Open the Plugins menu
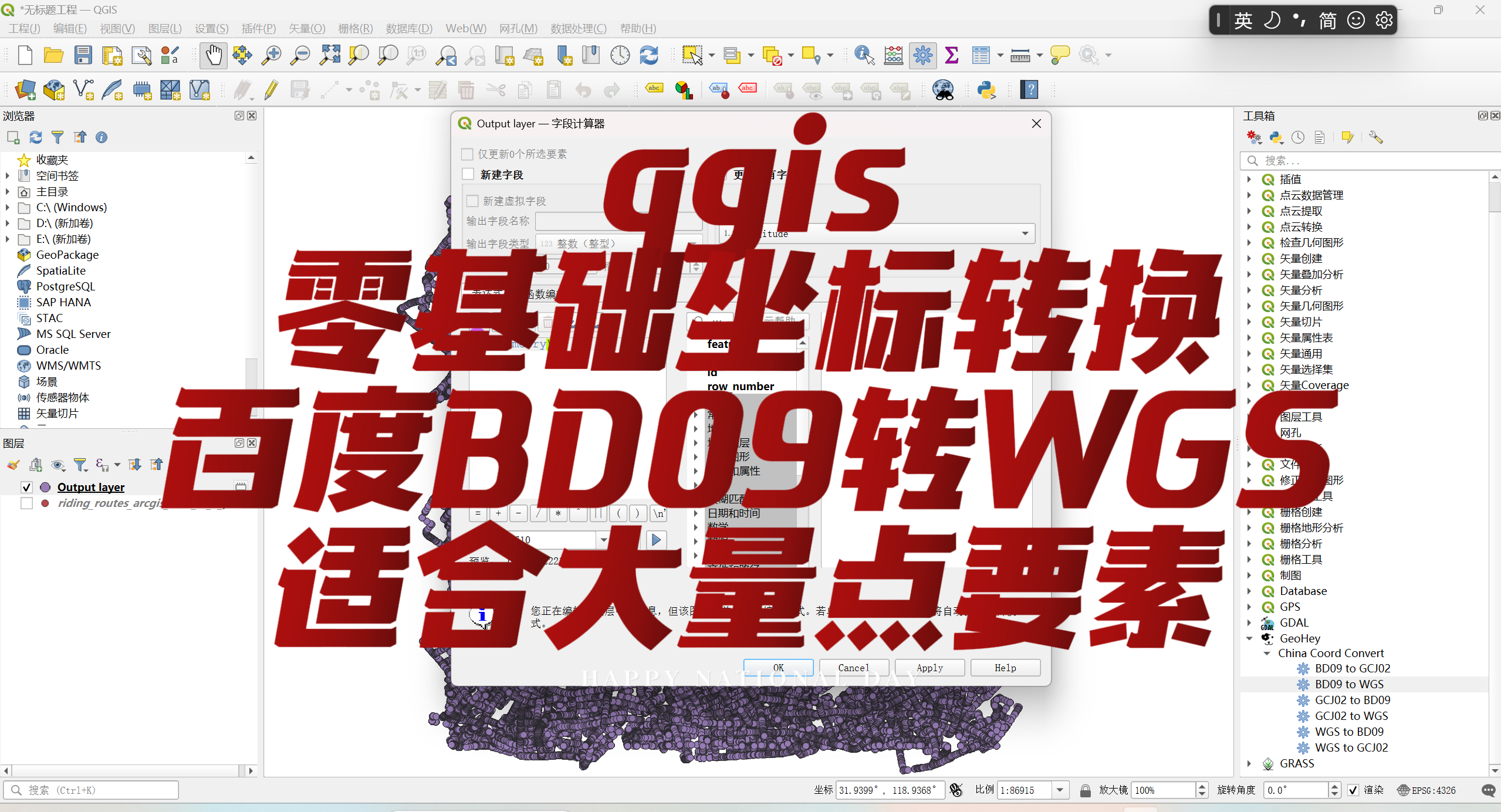This screenshot has height=812, width=1501. (x=258, y=28)
